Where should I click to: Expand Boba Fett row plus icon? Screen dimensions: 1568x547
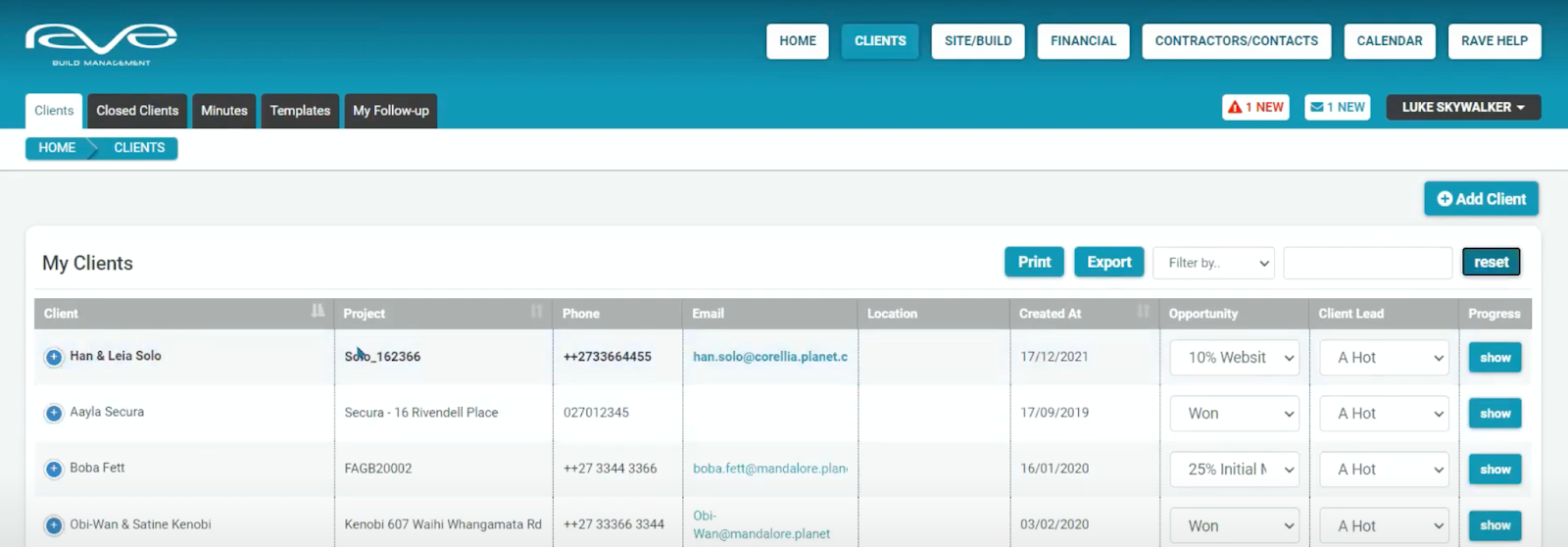(x=54, y=470)
